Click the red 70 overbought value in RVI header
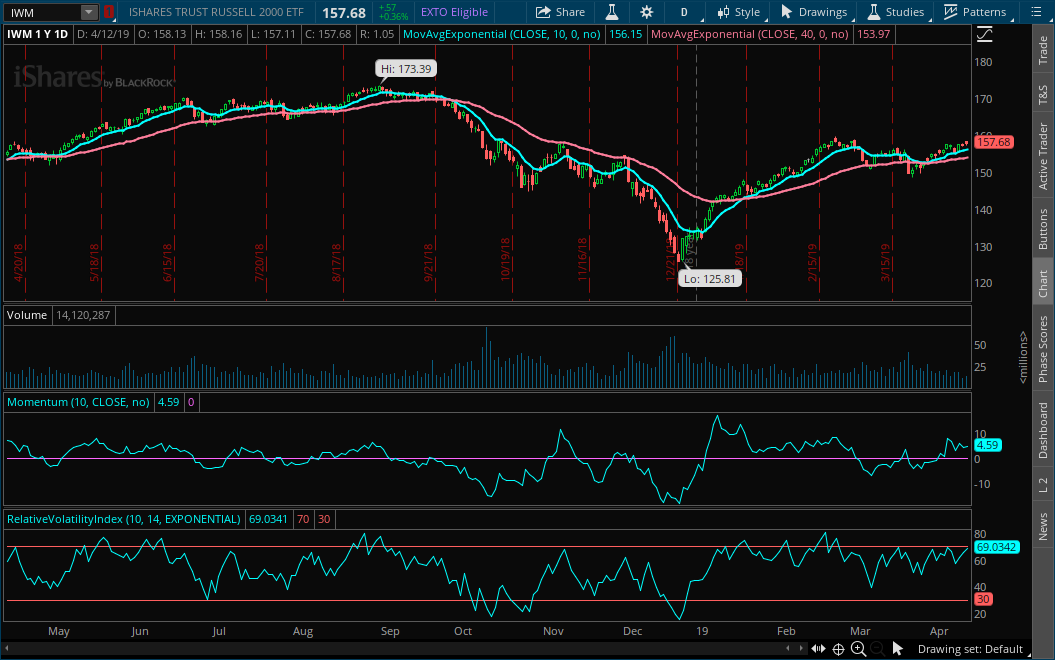This screenshot has height=660, width=1055. 303,519
